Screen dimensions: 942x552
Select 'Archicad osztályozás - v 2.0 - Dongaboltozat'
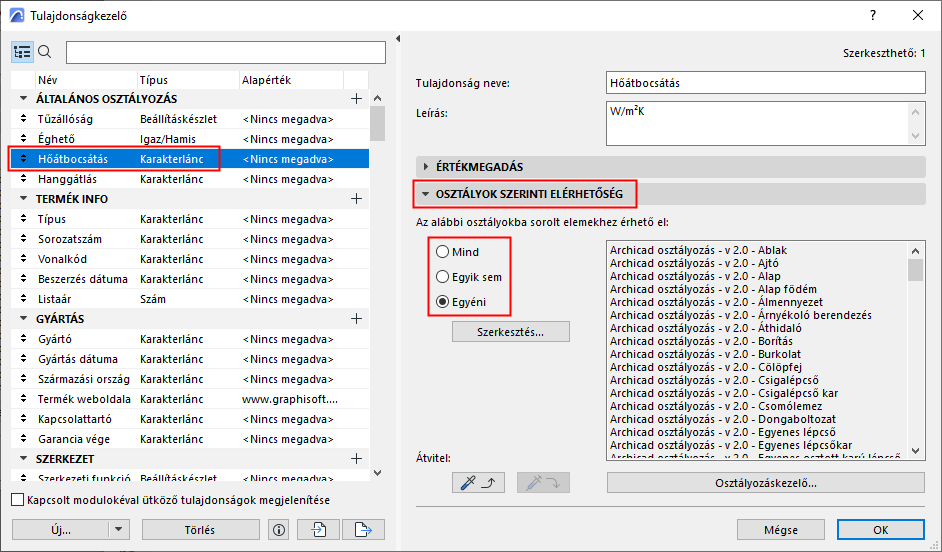pyautogui.click(x=723, y=419)
